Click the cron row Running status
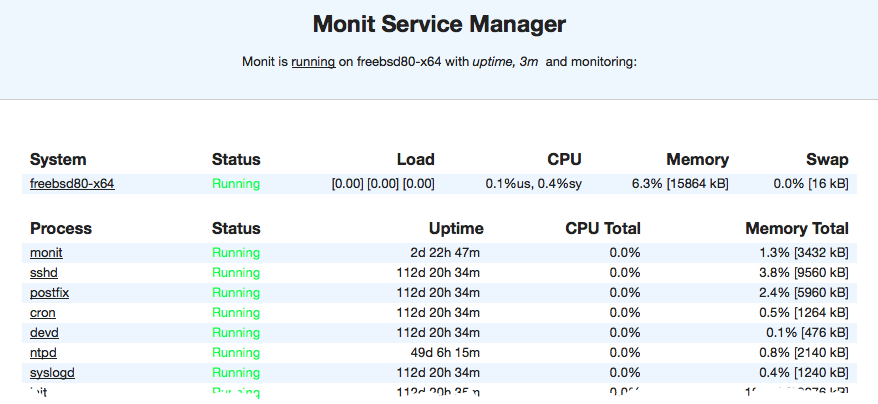 [x=236, y=313]
